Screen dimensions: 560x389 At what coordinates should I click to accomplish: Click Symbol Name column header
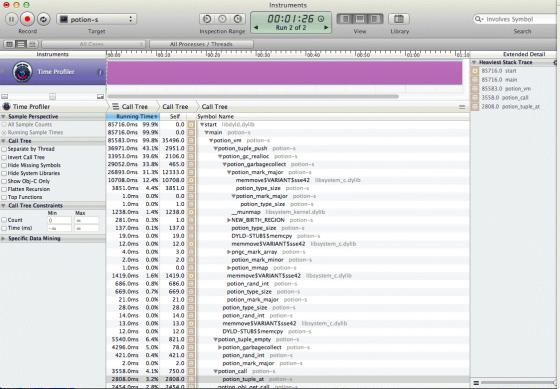click(x=215, y=116)
